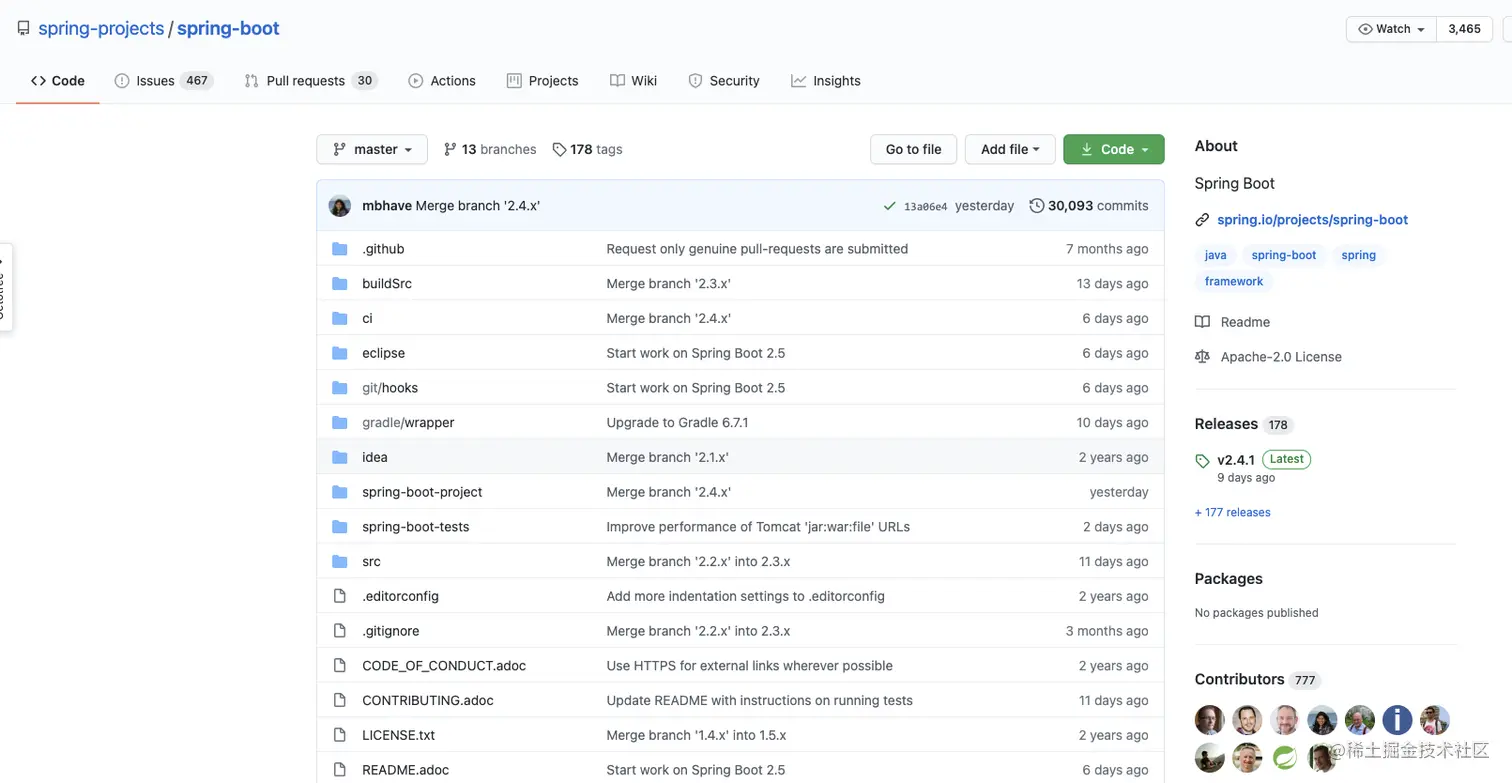1512x783 pixels.
Task: Open the spring-projects organization link
Action: (101, 29)
